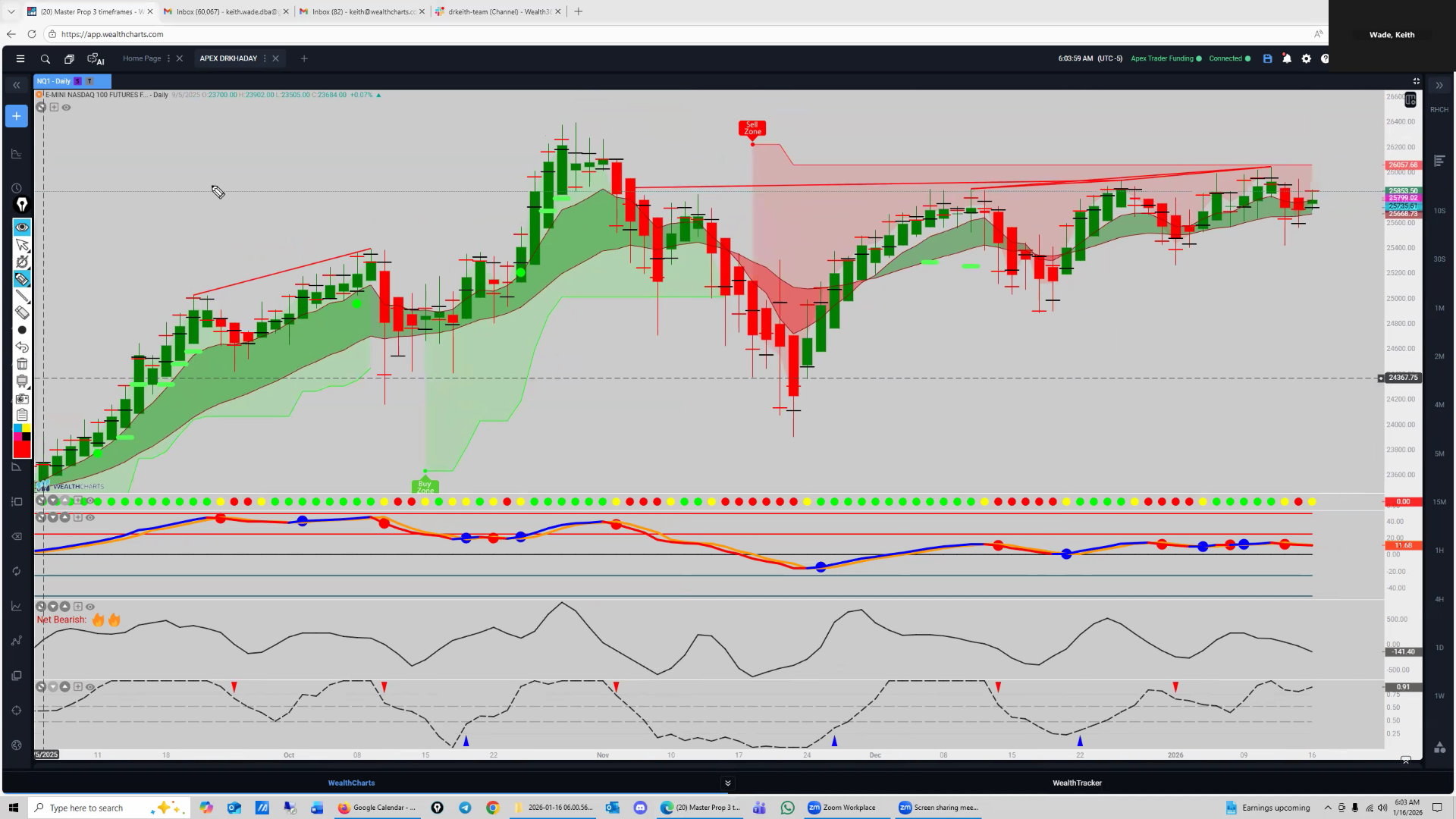The image size is (1456, 819).
Task: Click the trash delete drawings icon
Action: pos(22,364)
